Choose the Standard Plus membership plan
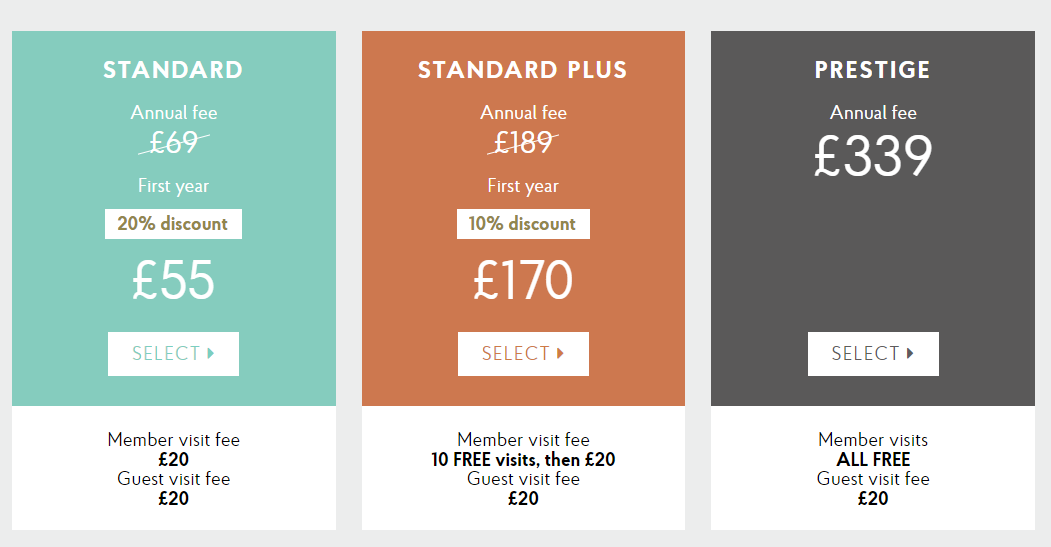1051x547 pixels. (523, 354)
